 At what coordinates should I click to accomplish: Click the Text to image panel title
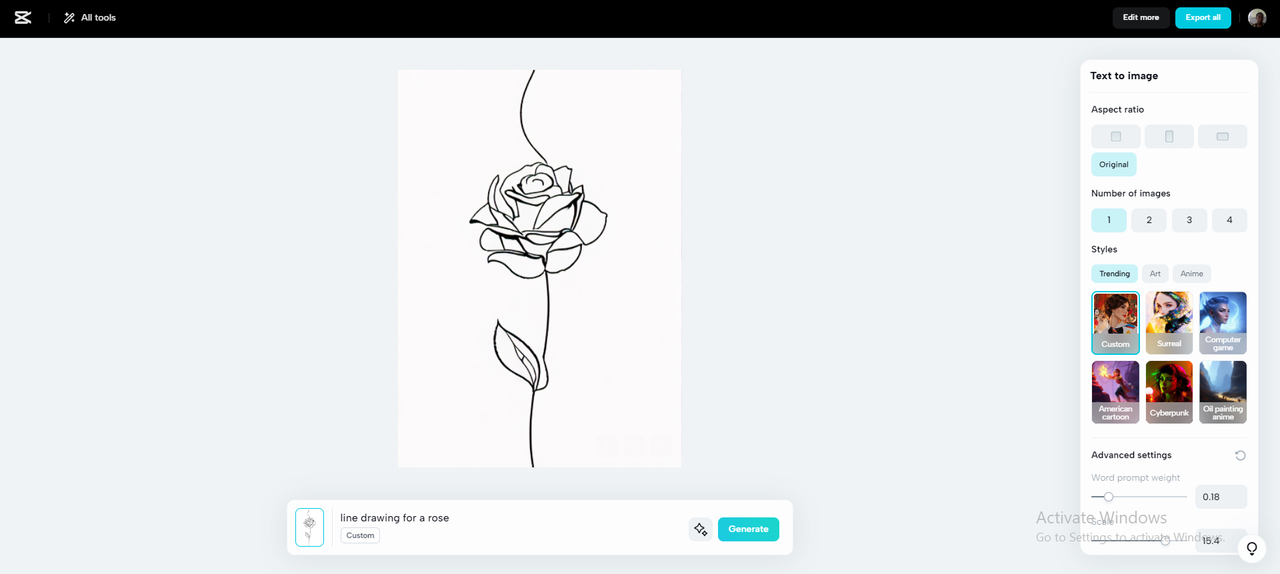(1124, 76)
